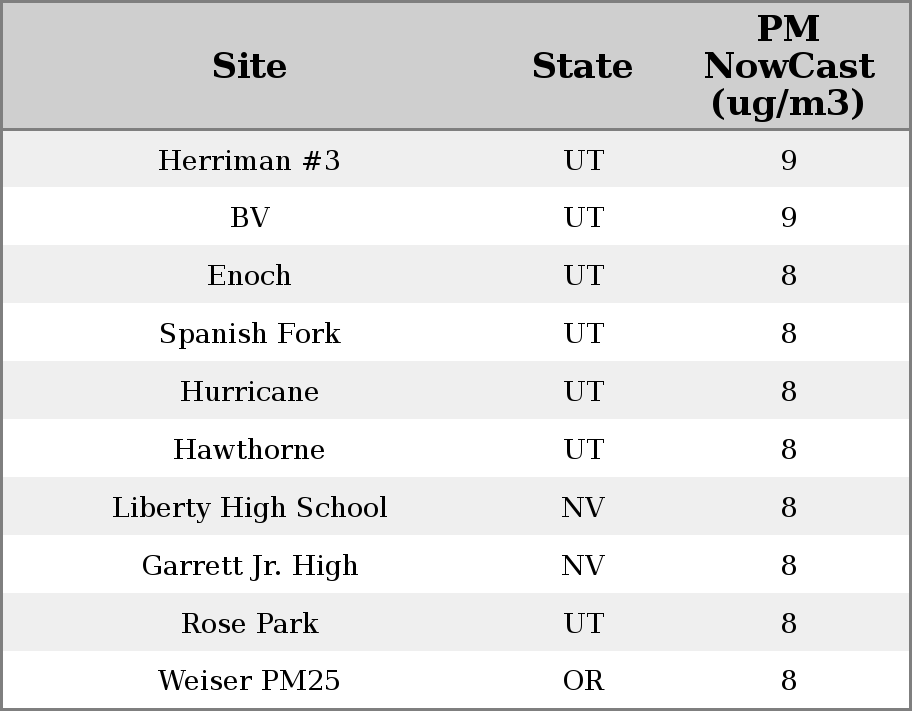Screen dimensions: 912x711
Task: Click the PM value 9 for BV
Action: [x=788, y=218]
